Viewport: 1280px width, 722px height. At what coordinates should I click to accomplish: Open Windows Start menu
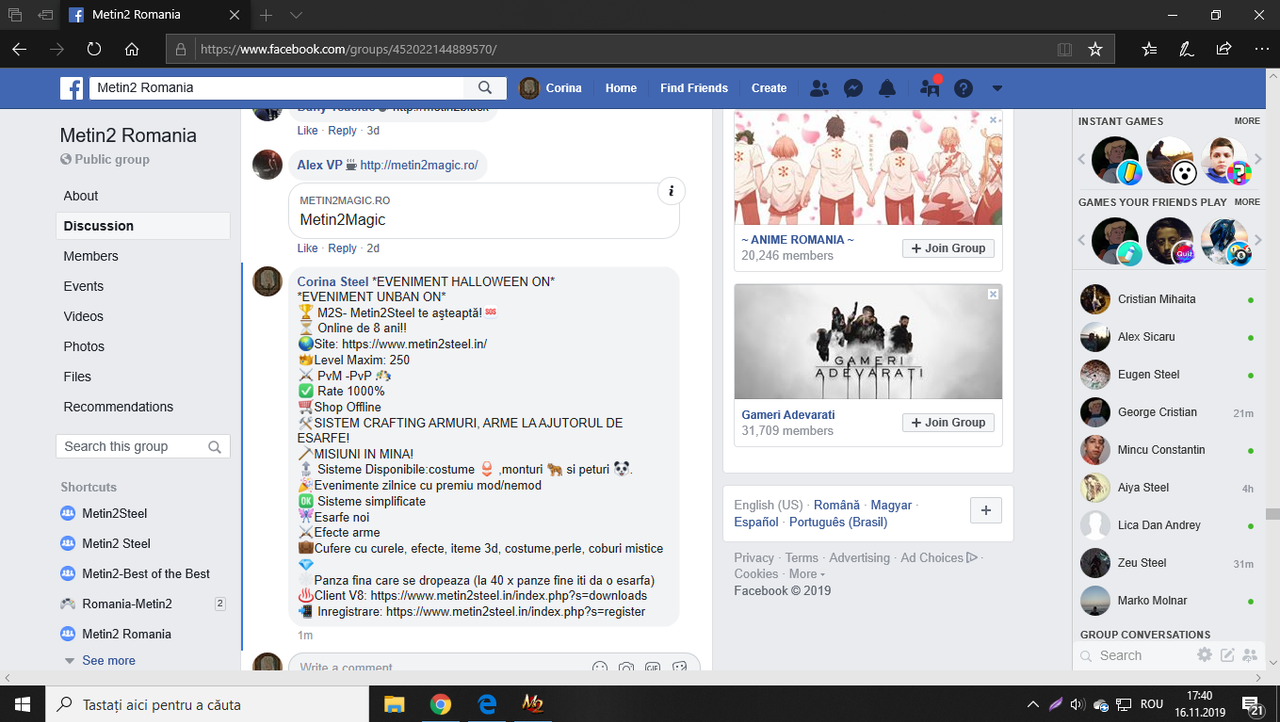23,704
